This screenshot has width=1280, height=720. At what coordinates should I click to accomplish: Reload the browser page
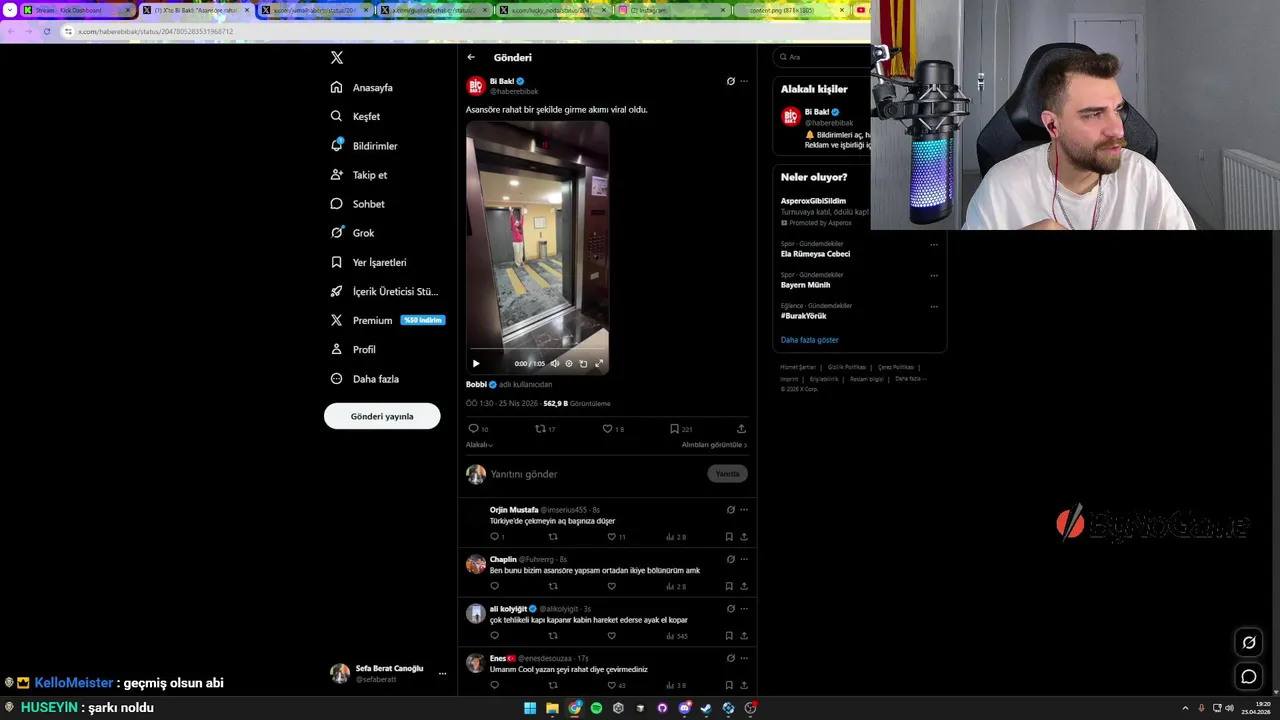46,31
